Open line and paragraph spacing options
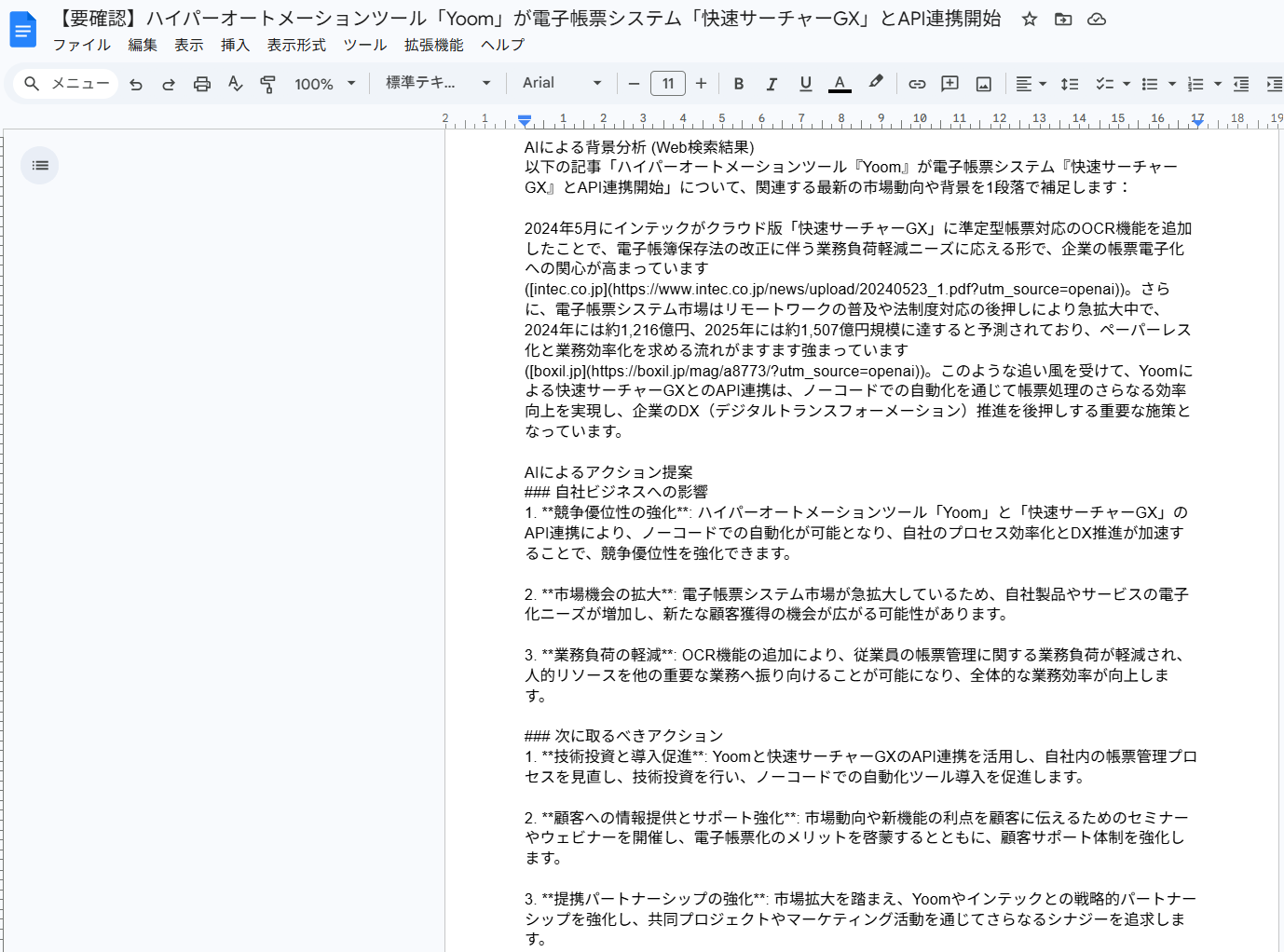The image size is (1284, 952). [x=1070, y=84]
